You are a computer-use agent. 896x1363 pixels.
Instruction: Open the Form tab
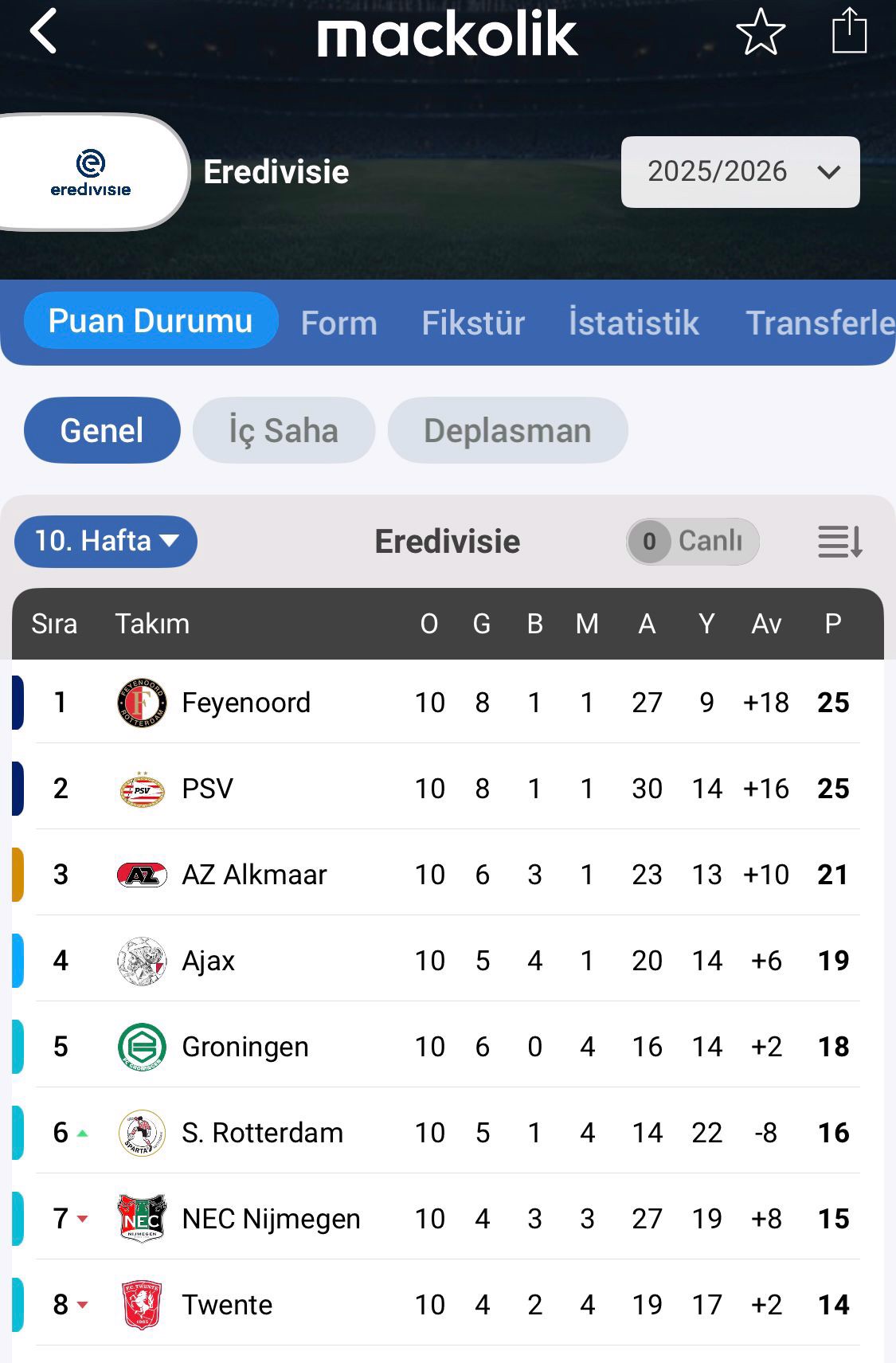click(338, 323)
